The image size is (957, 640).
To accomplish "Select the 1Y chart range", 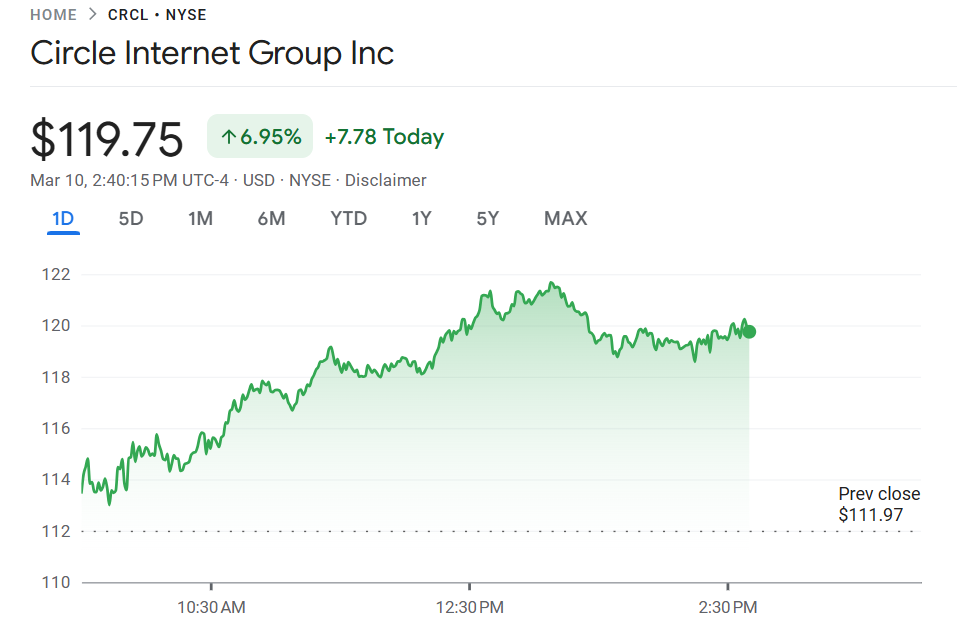I will click(422, 218).
